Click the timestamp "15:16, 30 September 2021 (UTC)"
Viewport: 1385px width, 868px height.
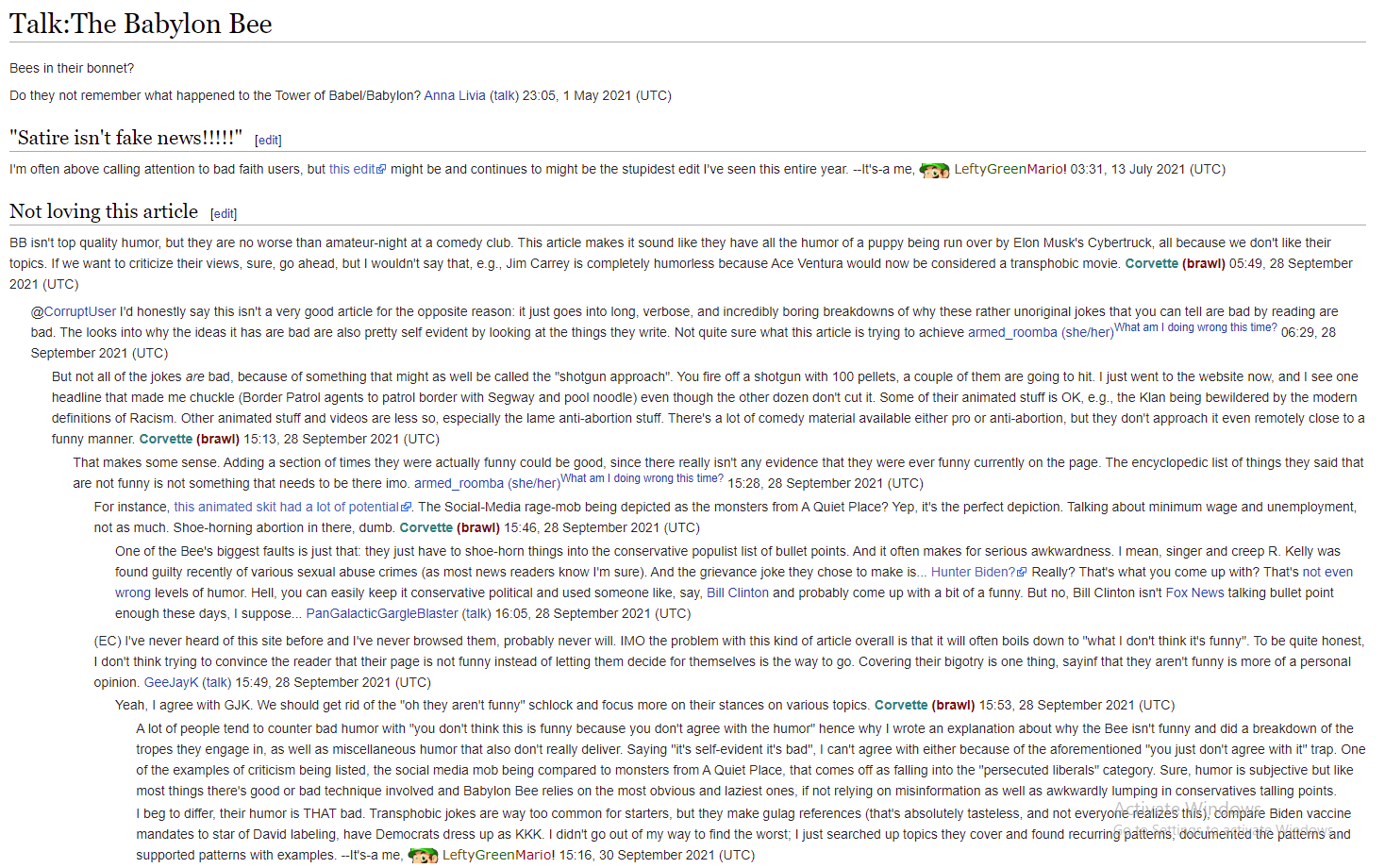coord(658,855)
